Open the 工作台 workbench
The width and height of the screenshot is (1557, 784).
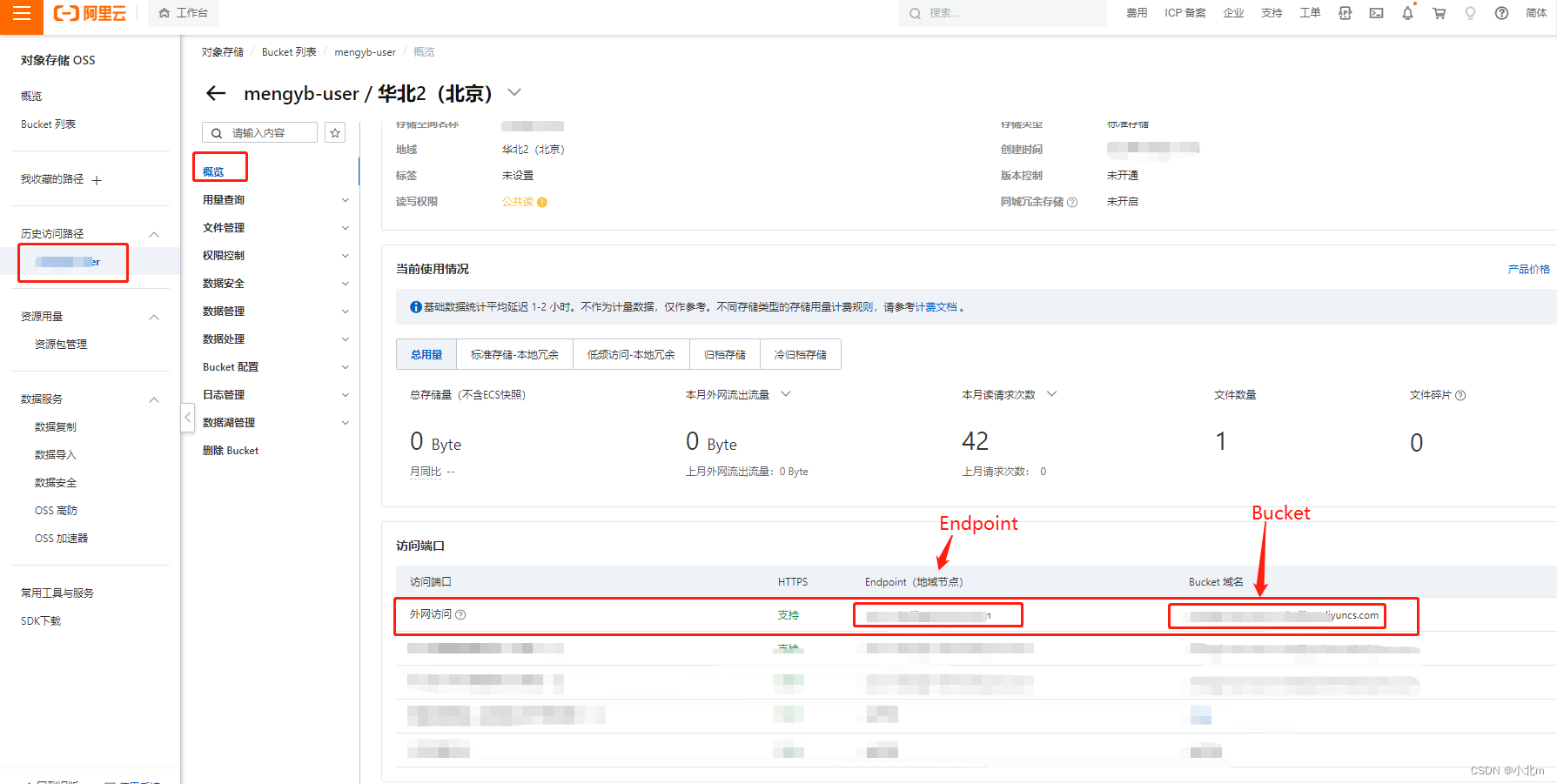(x=184, y=13)
